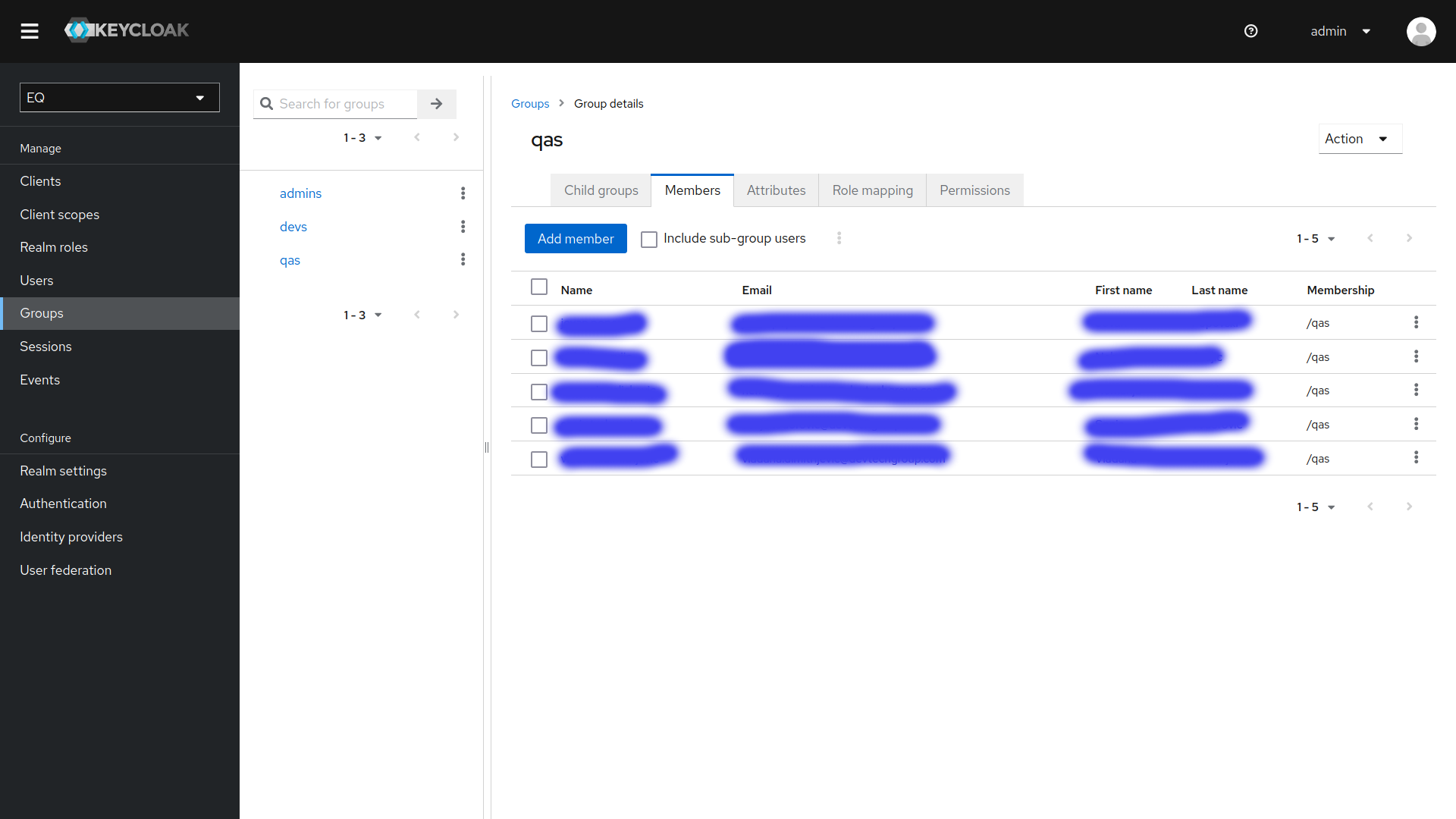Expand the Action dropdown
Viewport: 1456px width, 819px height.
coord(1360,139)
